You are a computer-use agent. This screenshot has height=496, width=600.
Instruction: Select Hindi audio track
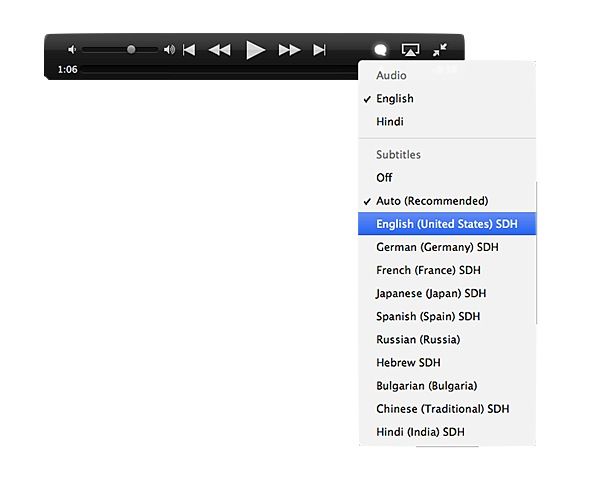pyautogui.click(x=447, y=122)
